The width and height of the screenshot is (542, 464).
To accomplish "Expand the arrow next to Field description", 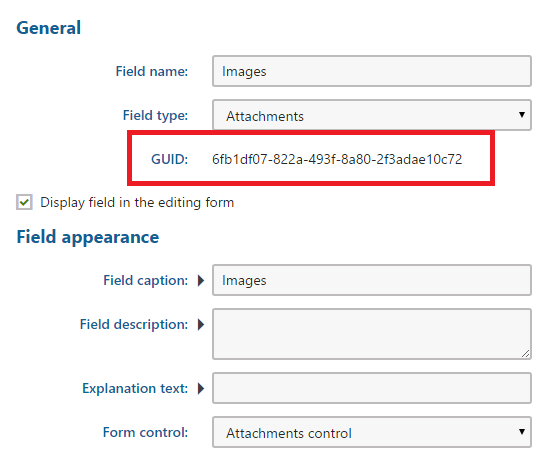I will click(201, 325).
